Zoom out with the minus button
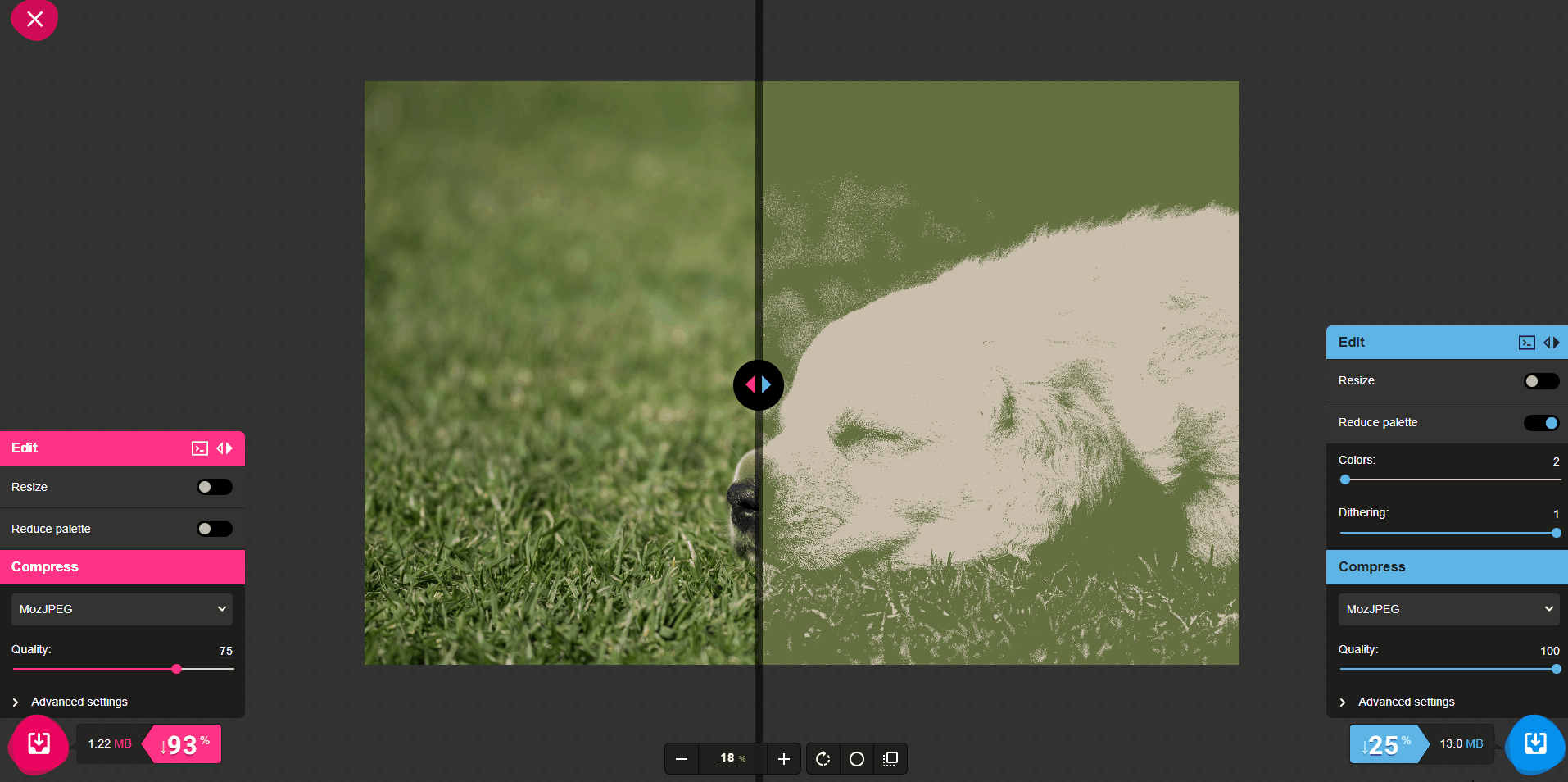The image size is (1568, 782). click(x=682, y=759)
